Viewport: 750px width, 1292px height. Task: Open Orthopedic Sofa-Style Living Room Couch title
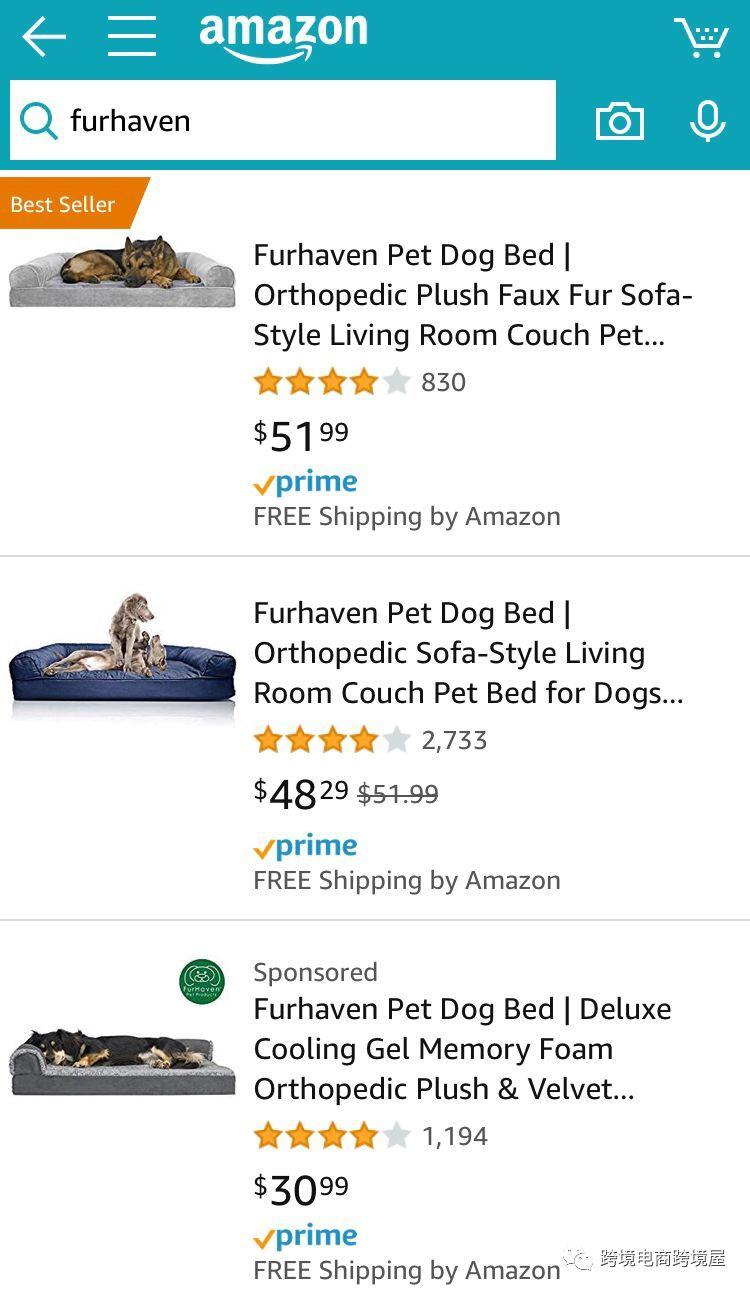469,653
